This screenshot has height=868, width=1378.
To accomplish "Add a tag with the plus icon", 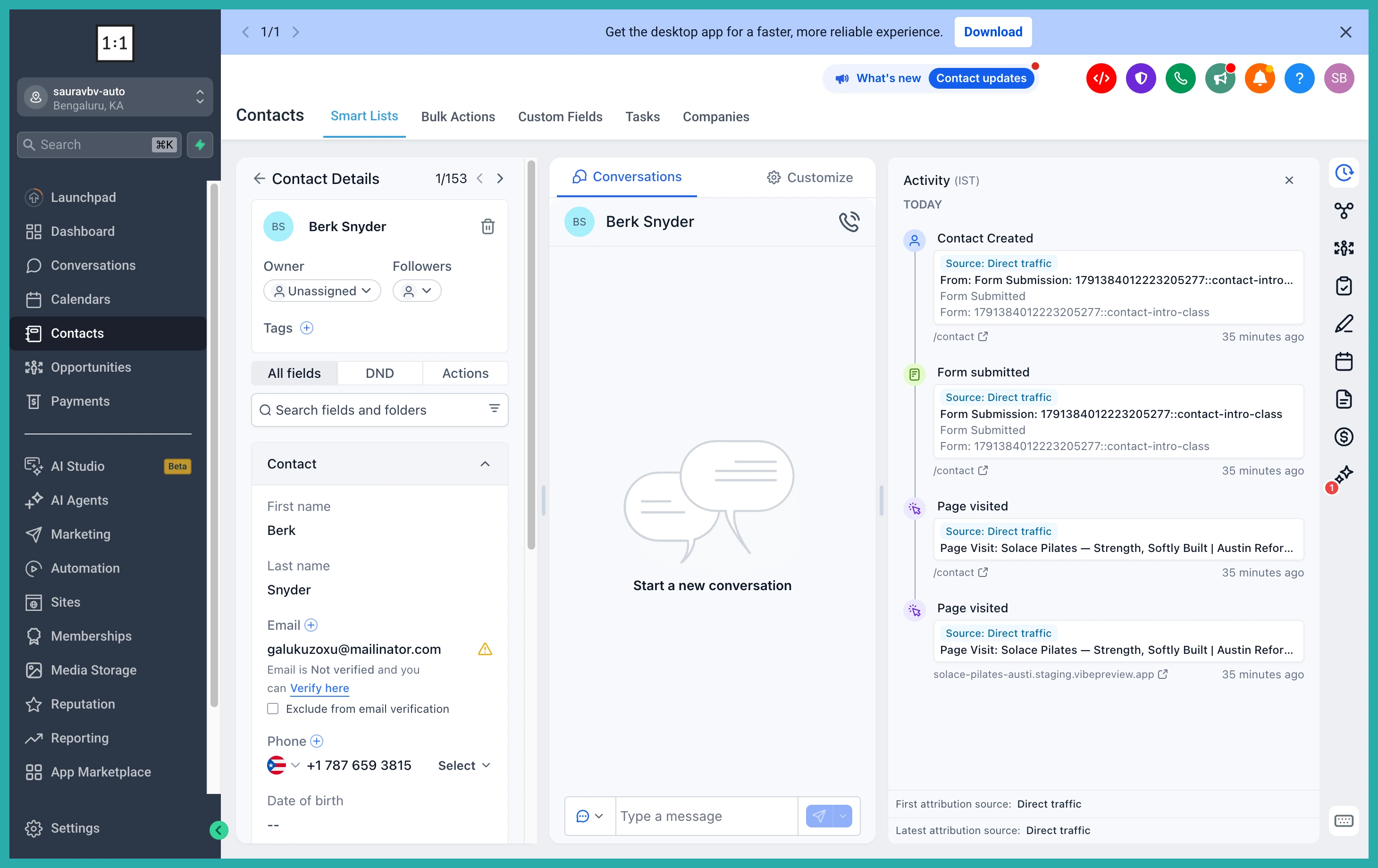I will tap(307, 328).
